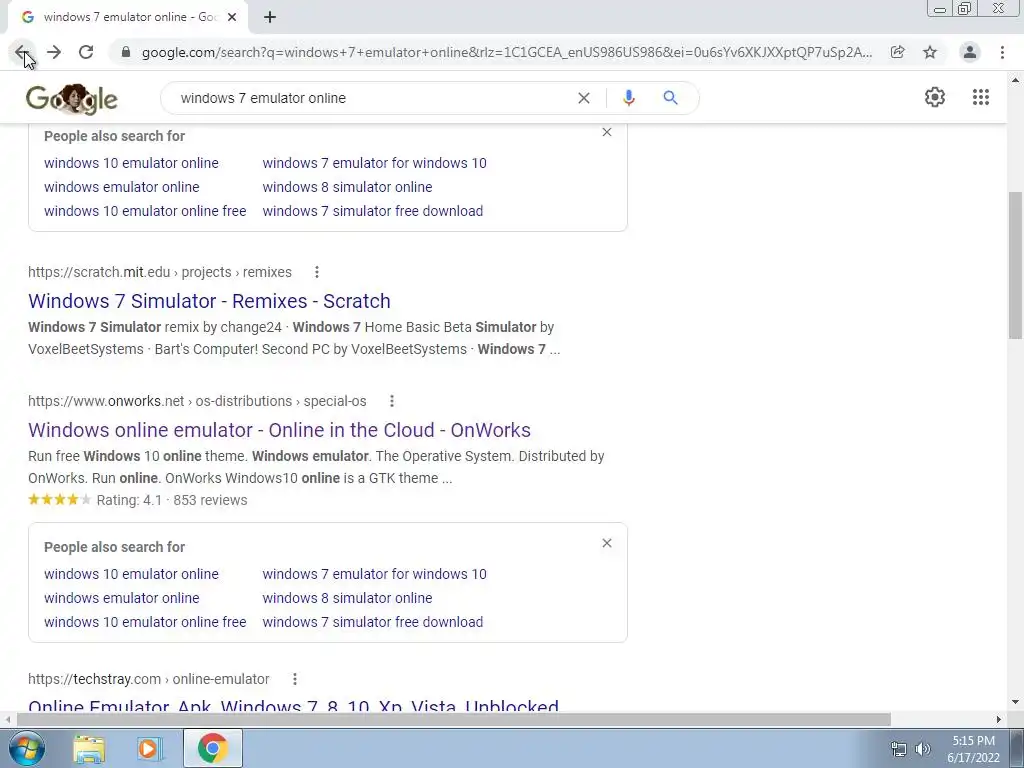Select upper 'windows 10 emulator online free' suggestion

(x=145, y=211)
